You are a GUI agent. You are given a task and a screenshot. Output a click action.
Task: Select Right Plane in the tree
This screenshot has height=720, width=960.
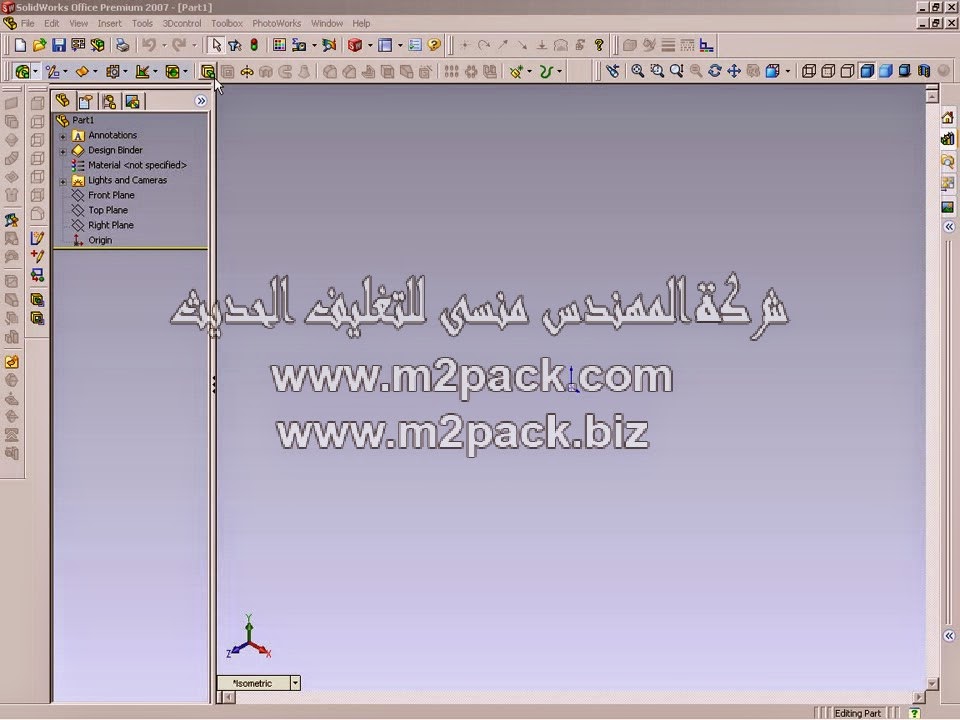click(x=111, y=225)
